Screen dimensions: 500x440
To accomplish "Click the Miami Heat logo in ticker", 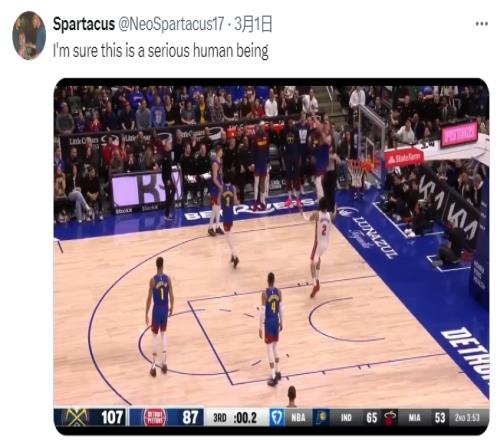I will 390,418.
